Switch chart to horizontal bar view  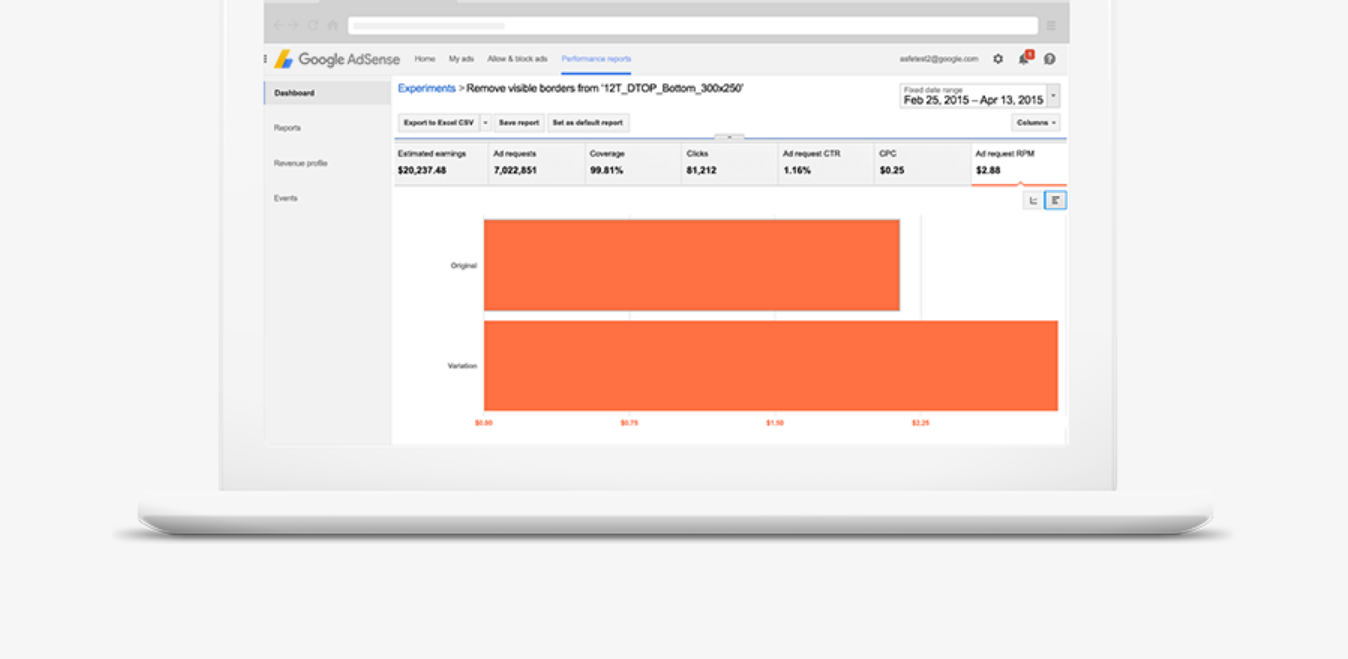pos(1056,200)
